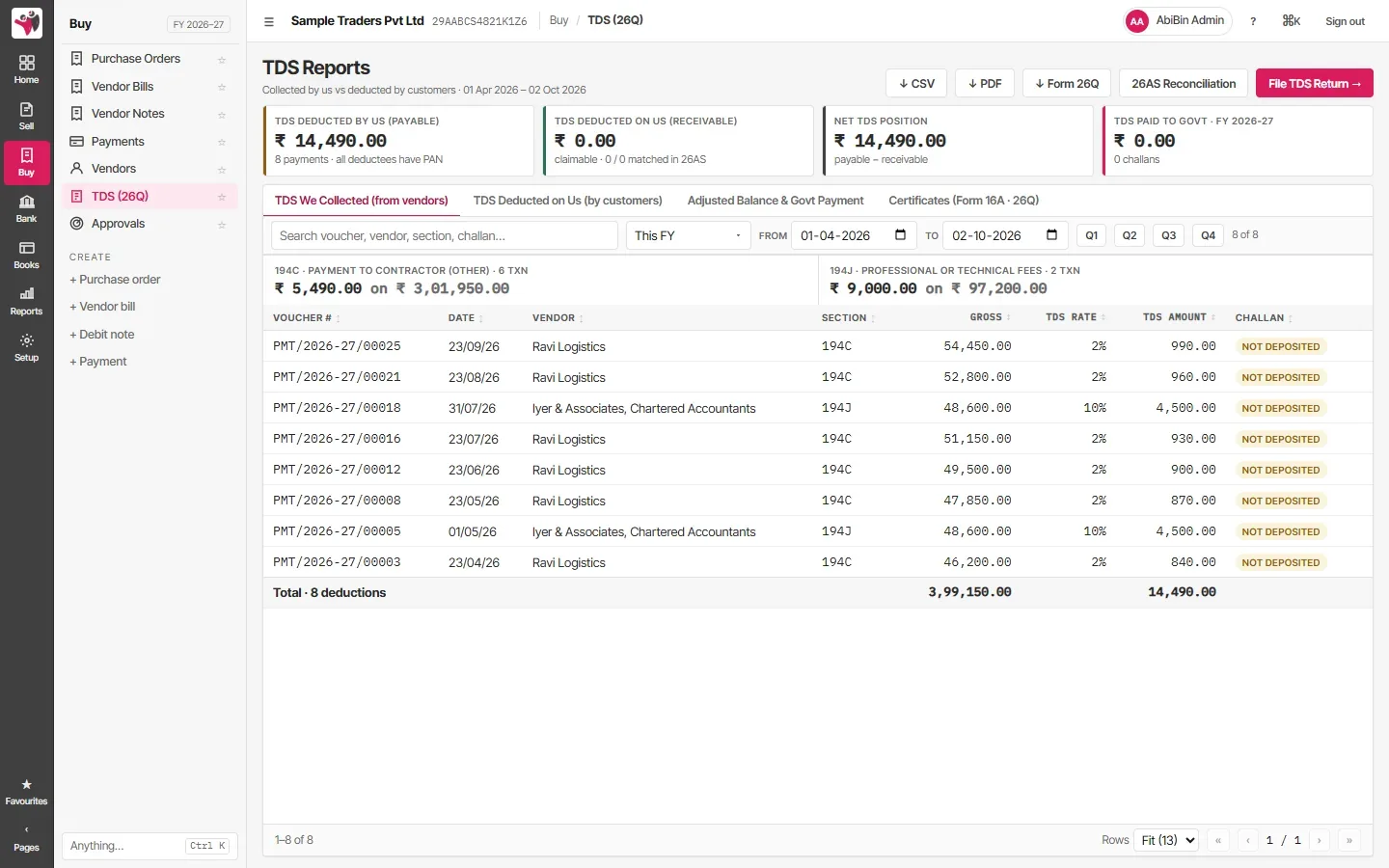
Task: Open the command palette shortcut icon
Action: 1292,21
